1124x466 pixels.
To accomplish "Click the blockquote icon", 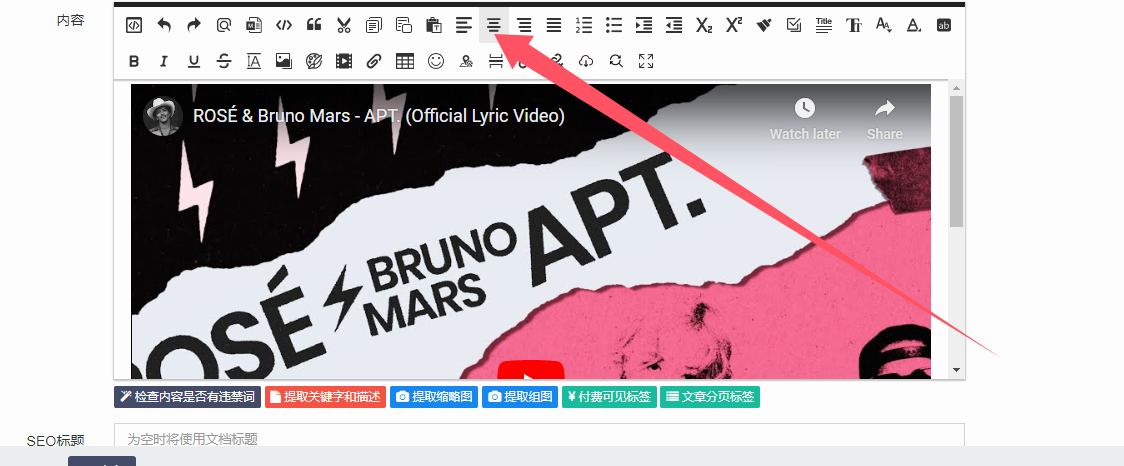I will [x=314, y=26].
